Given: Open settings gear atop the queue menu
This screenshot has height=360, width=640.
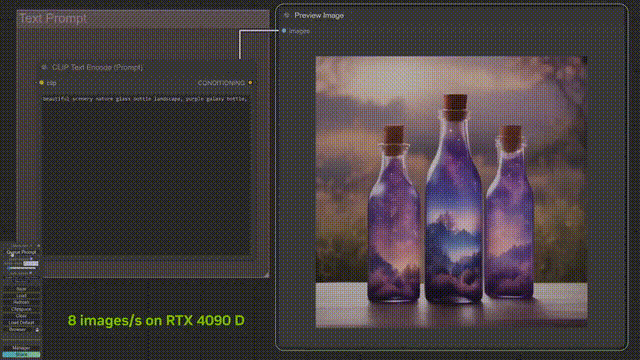Looking at the screenshot, I should (x=38, y=246).
